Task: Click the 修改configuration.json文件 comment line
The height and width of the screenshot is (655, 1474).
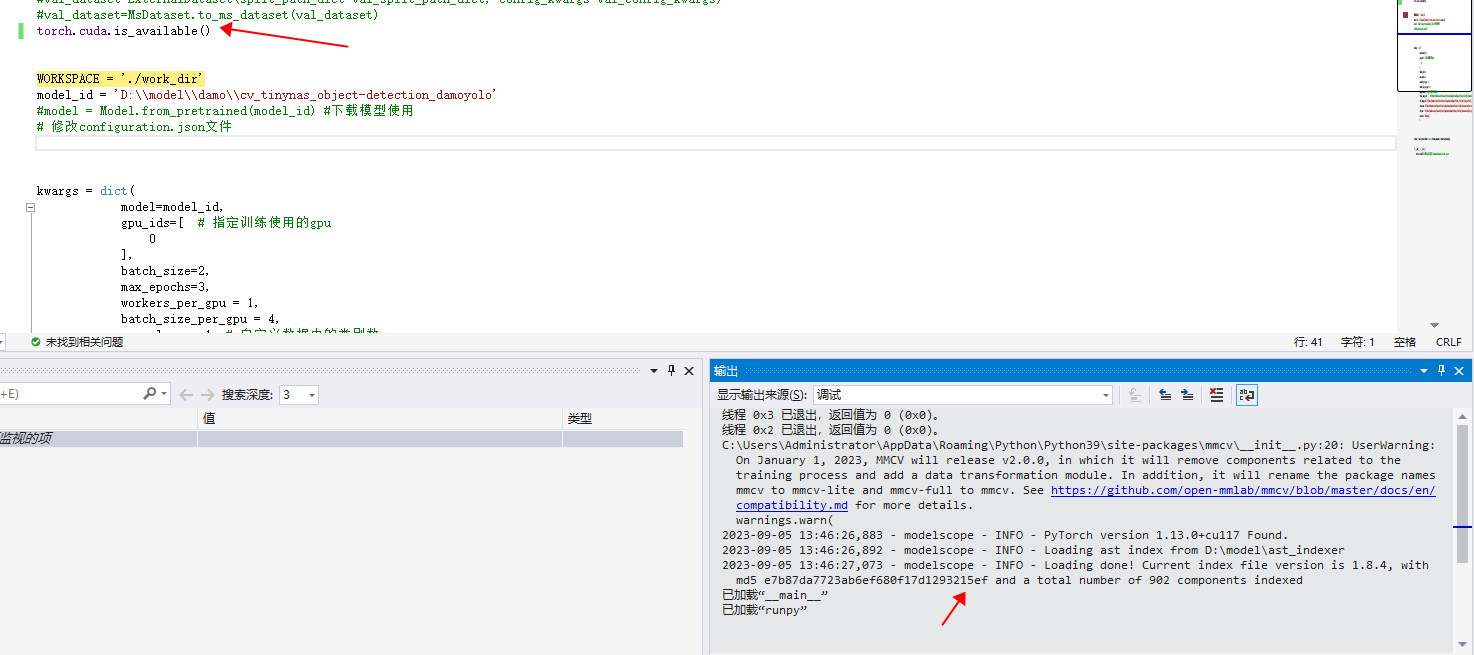Action: [x=134, y=127]
